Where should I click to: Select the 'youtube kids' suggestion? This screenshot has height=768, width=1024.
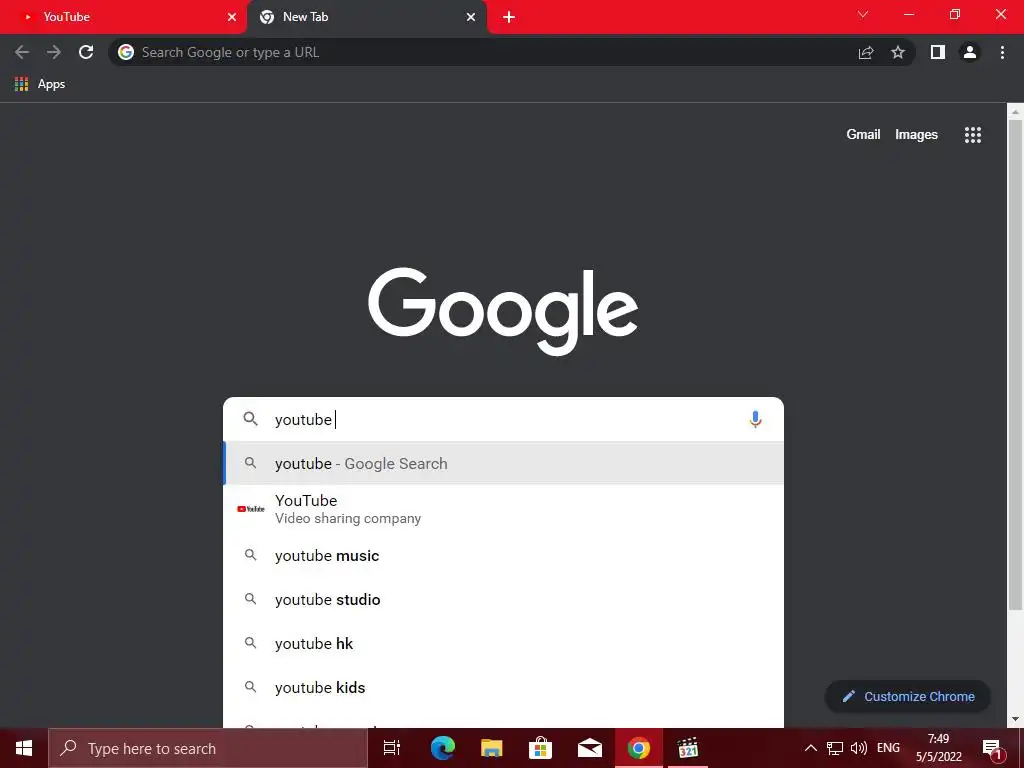click(x=504, y=688)
